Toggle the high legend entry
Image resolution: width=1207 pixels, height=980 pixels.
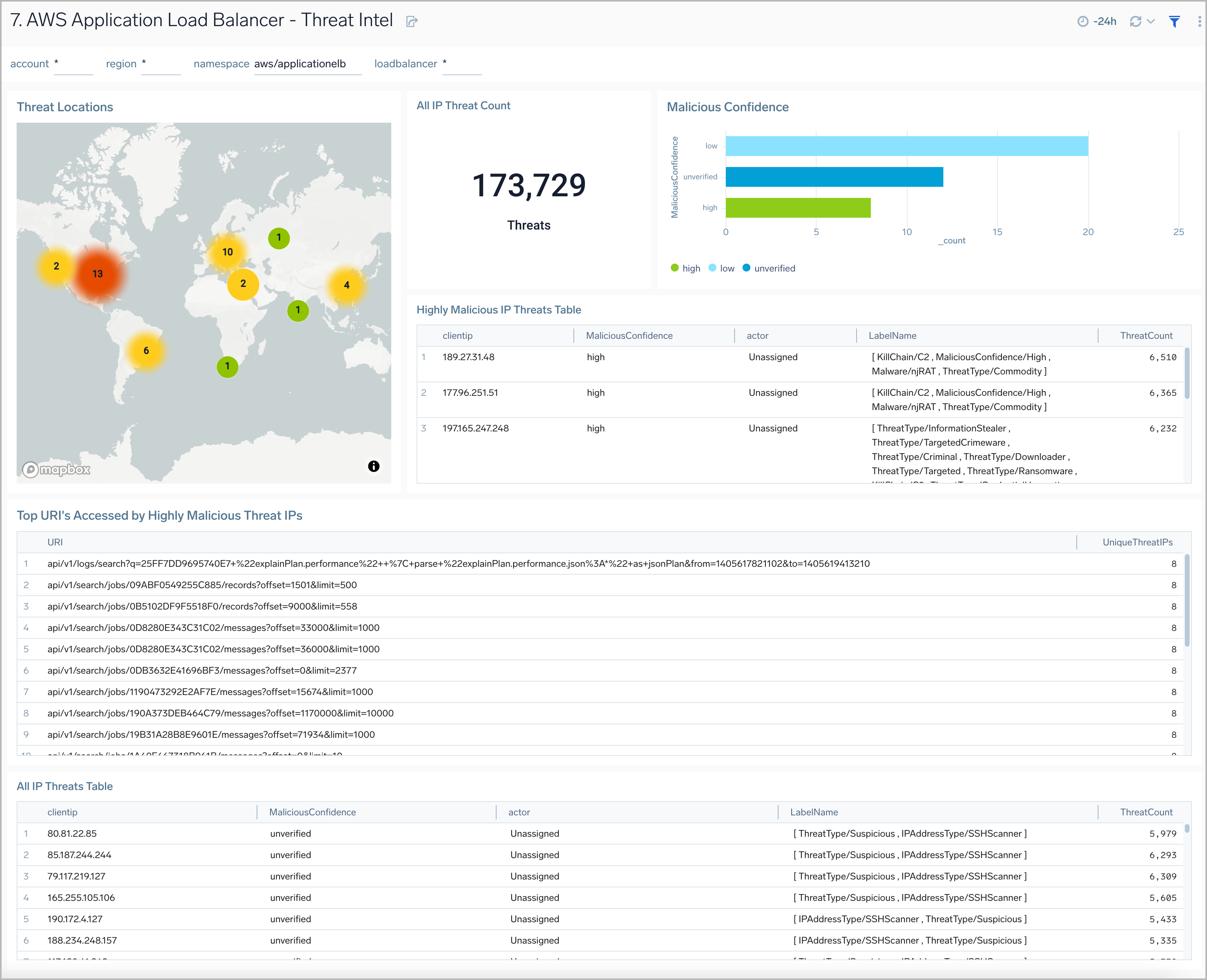686,268
